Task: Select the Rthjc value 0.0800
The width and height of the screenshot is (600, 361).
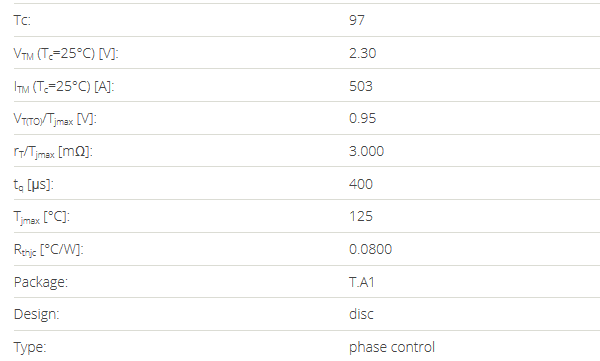Action: 370,249
